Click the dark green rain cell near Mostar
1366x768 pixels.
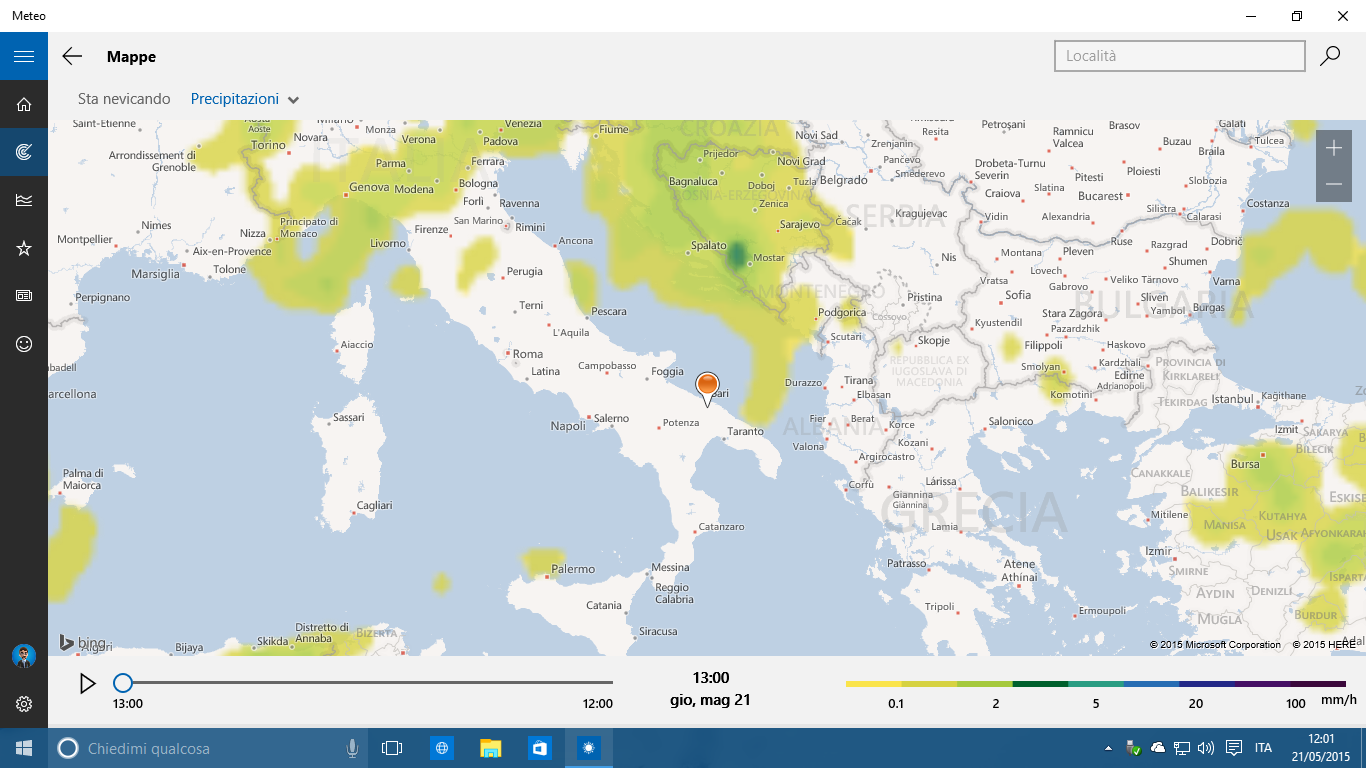tap(737, 256)
